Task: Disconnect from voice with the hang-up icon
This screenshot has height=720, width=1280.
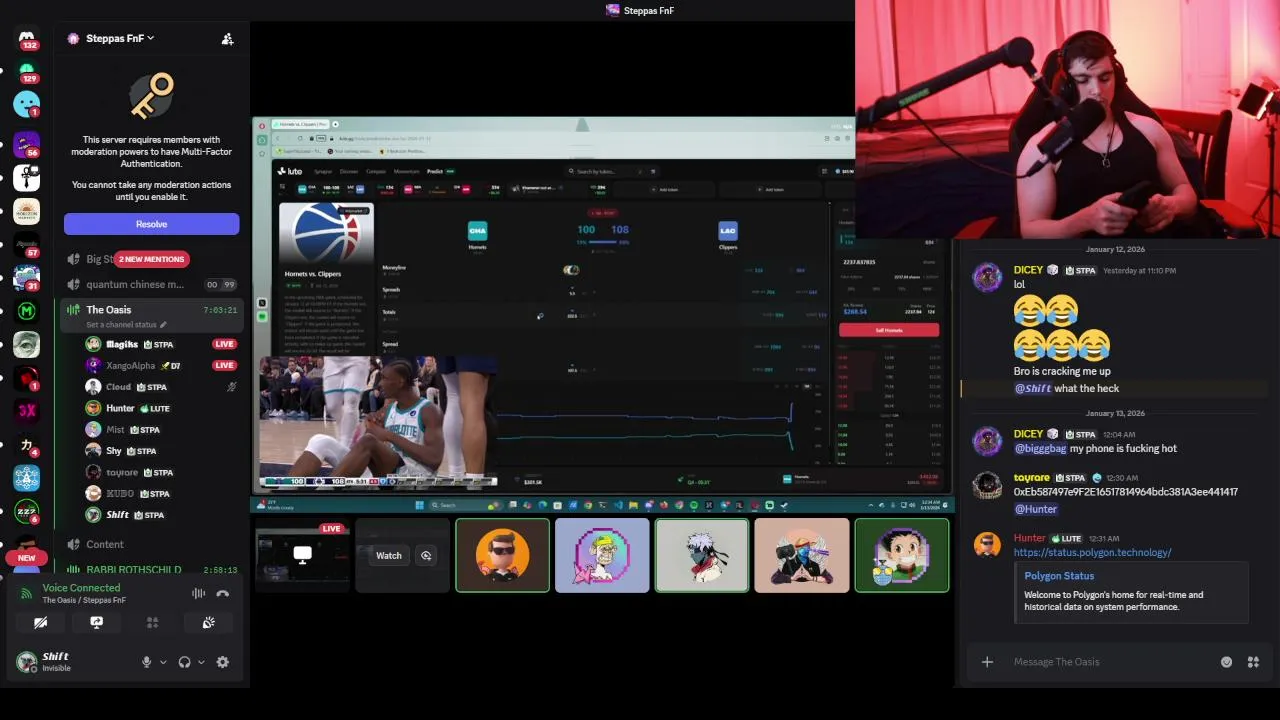Action: click(x=222, y=593)
